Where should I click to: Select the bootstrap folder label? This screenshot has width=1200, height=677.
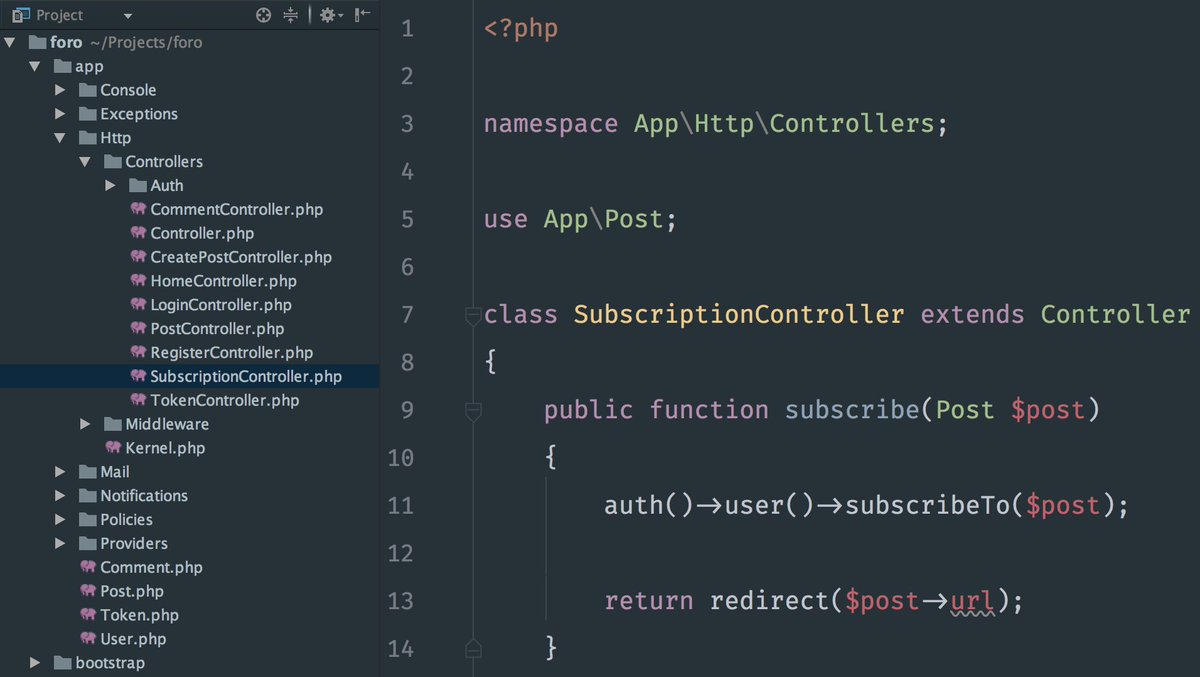click(x=110, y=663)
